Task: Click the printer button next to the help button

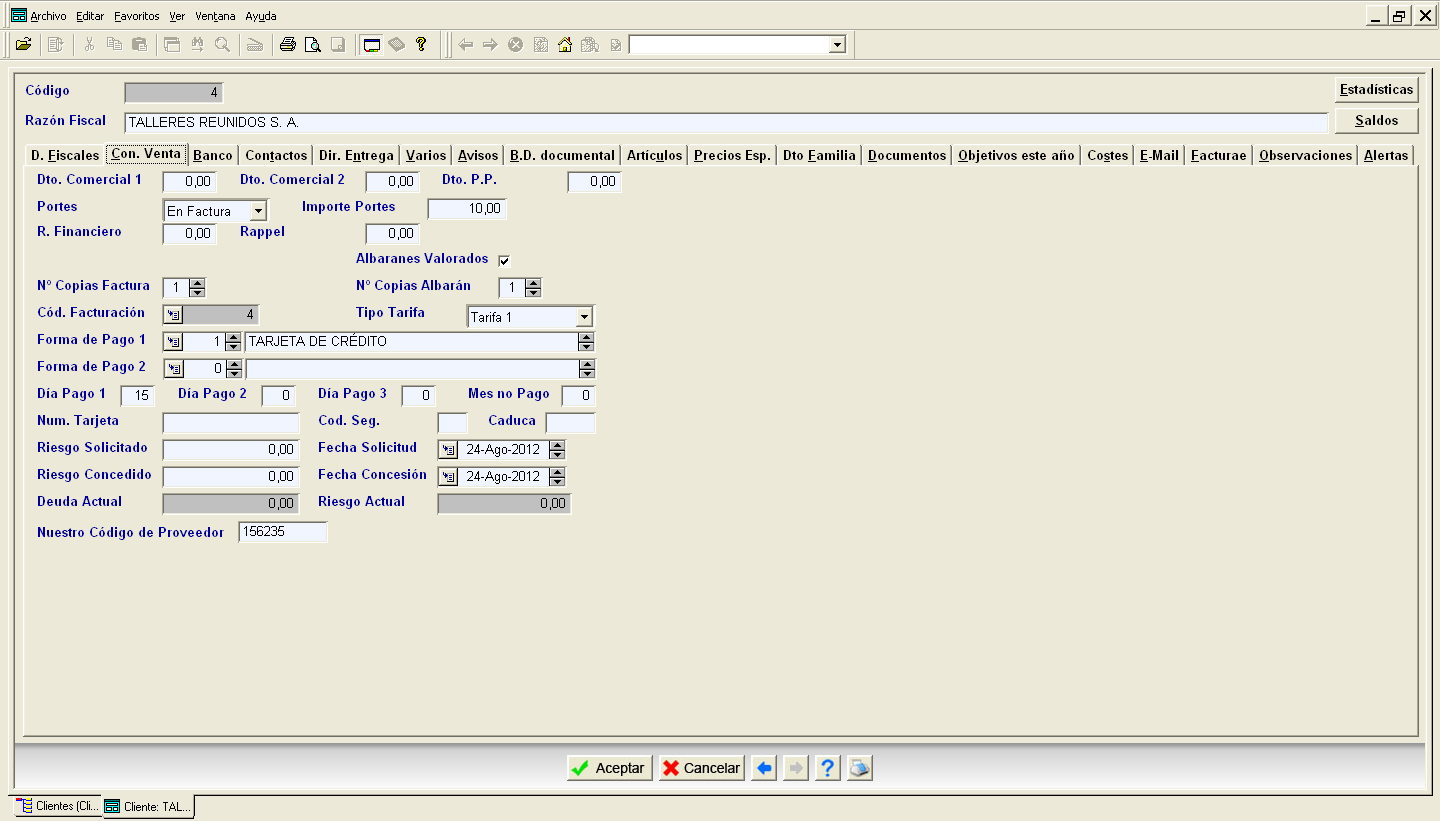Action: [860, 768]
